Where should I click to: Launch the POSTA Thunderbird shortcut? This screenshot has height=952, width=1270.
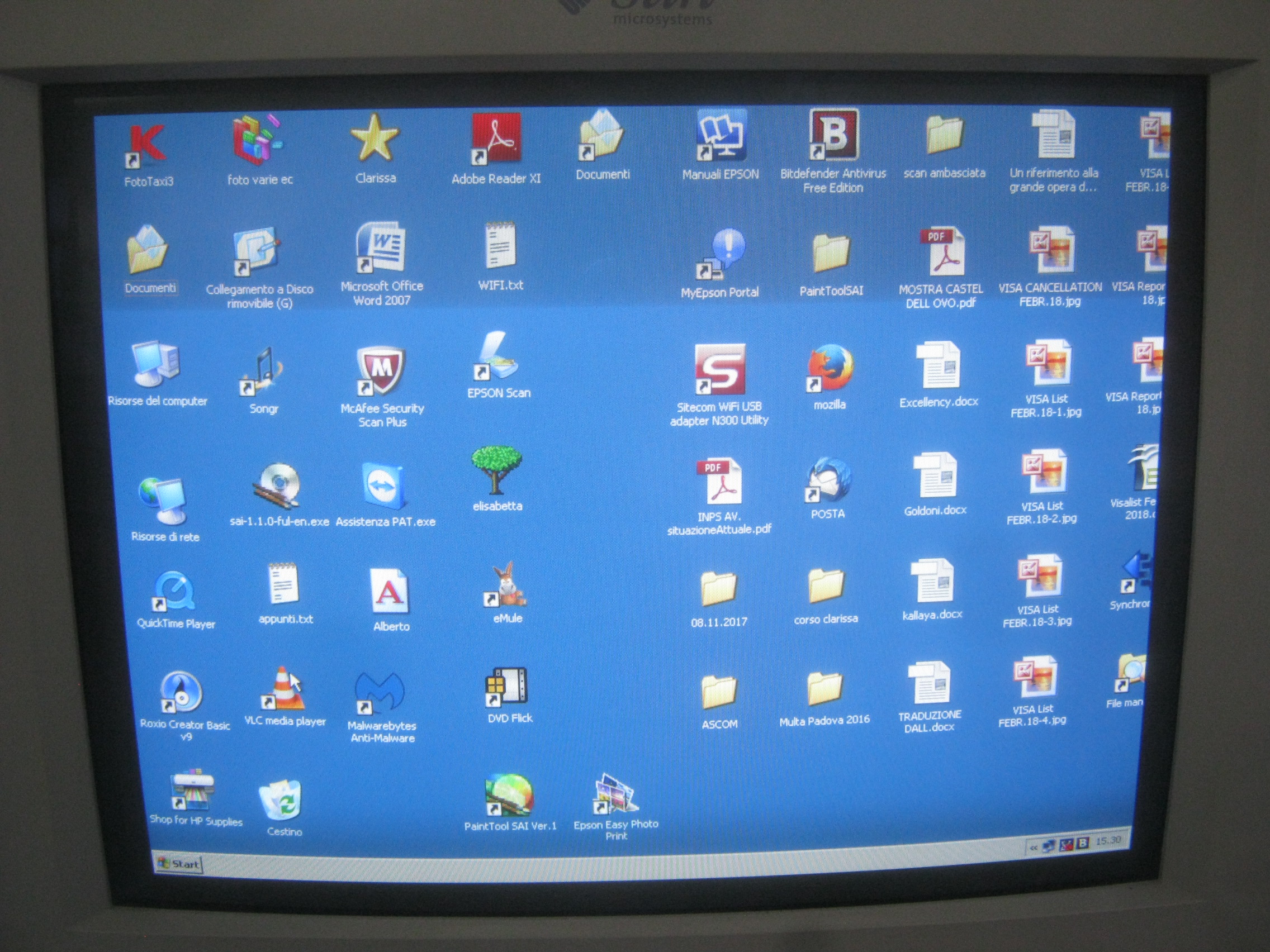point(828,479)
